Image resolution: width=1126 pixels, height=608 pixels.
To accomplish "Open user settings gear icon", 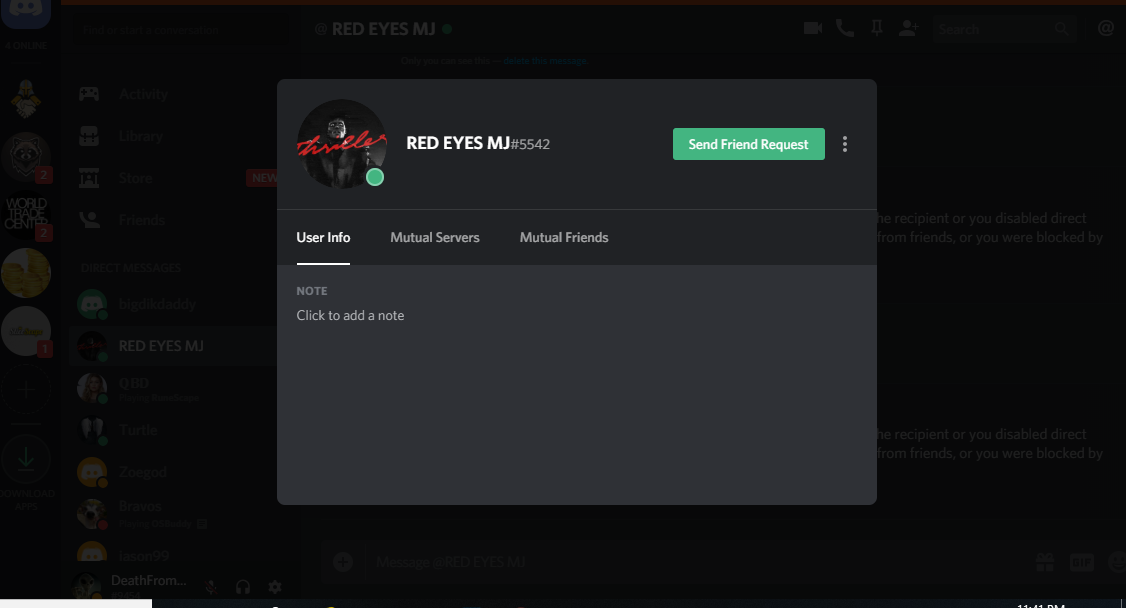I will pyautogui.click(x=274, y=587).
